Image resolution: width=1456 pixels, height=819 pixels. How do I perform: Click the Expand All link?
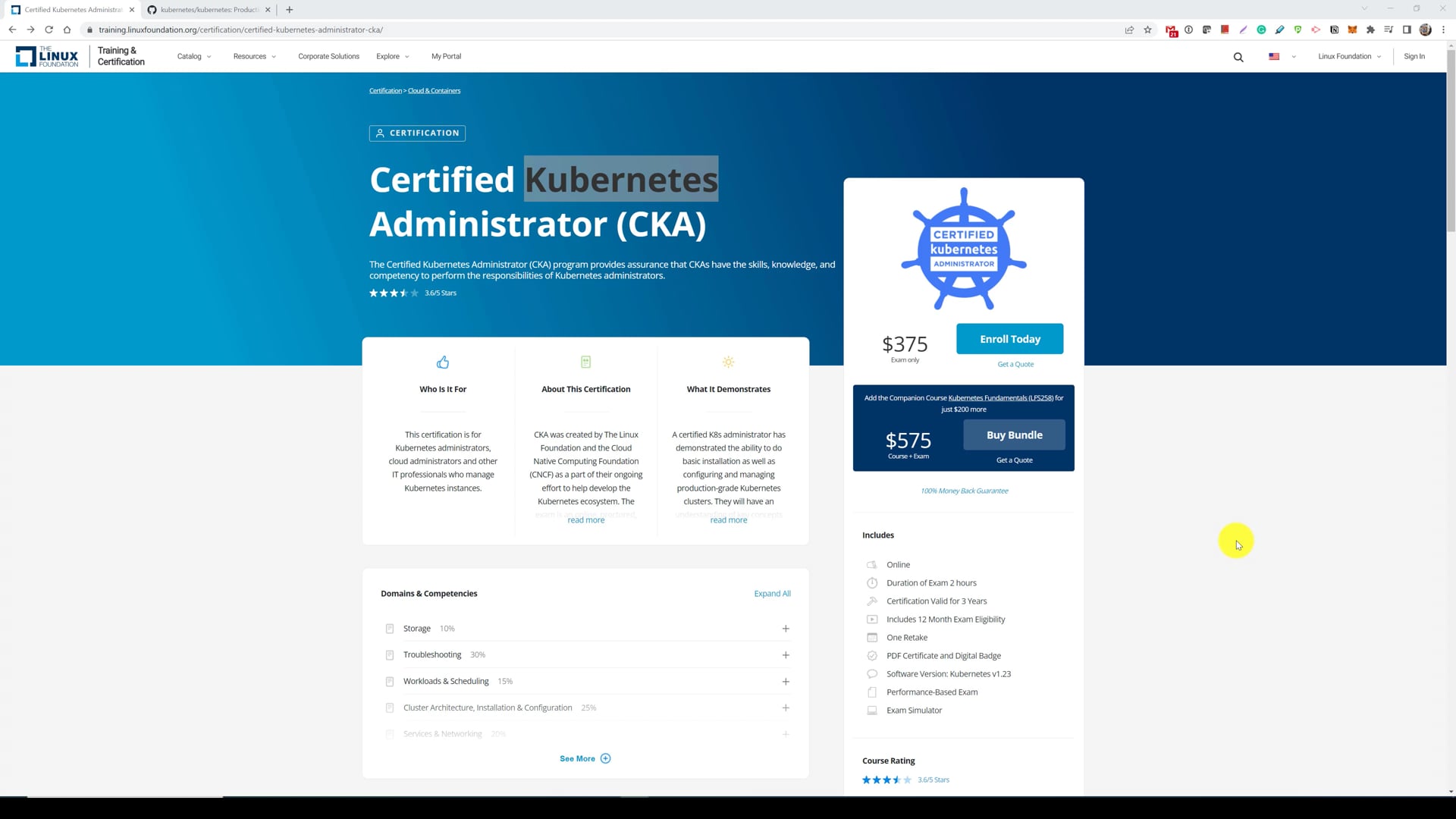772,594
